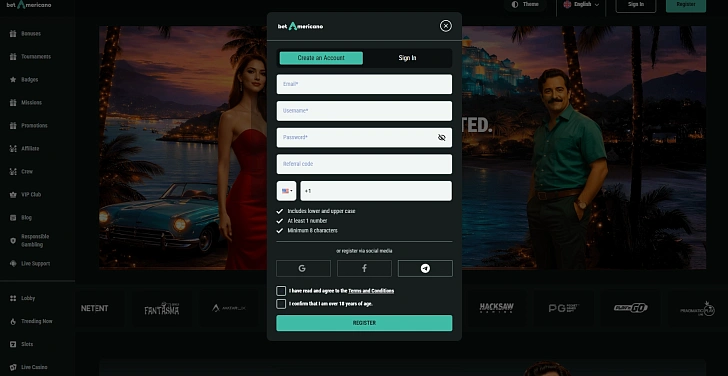Screen dimensions: 728x376
Task: Click 'or register via social media' text
Action: [364, 251]
